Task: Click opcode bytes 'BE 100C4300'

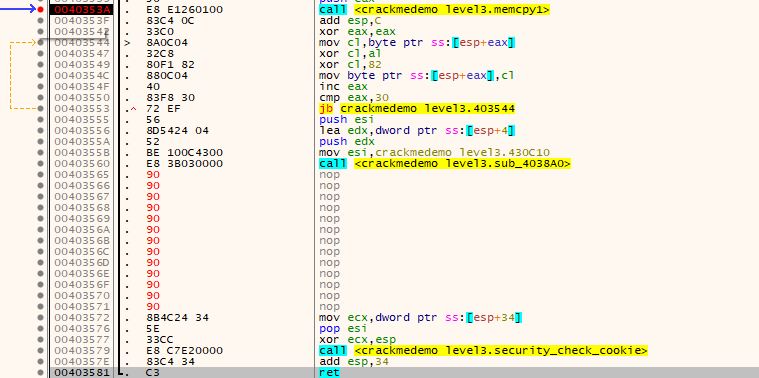Action: pos(184,152)
